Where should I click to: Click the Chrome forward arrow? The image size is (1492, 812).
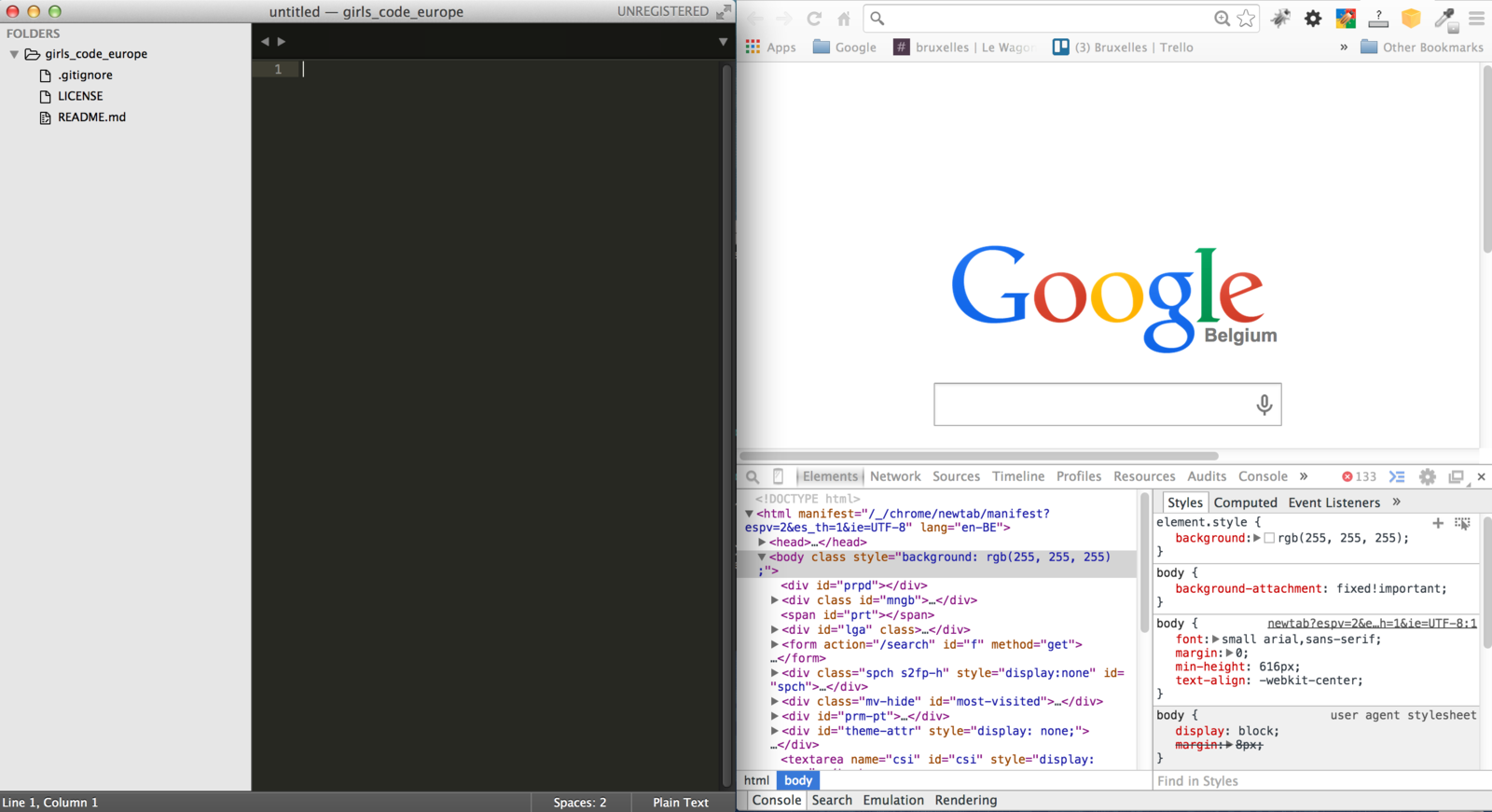pos(784,19)
